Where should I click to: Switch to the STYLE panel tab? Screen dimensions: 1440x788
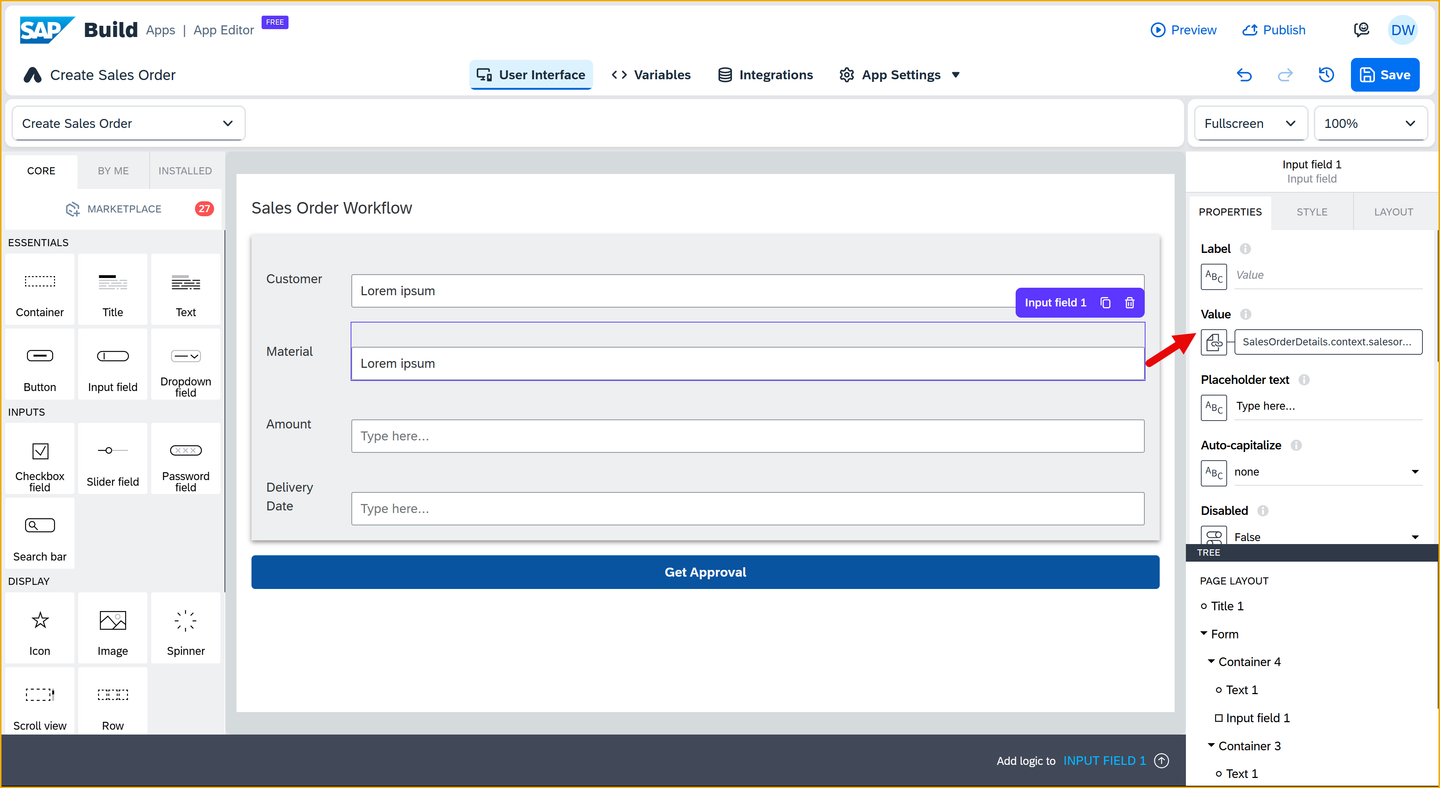click(x=1312, y=212)
